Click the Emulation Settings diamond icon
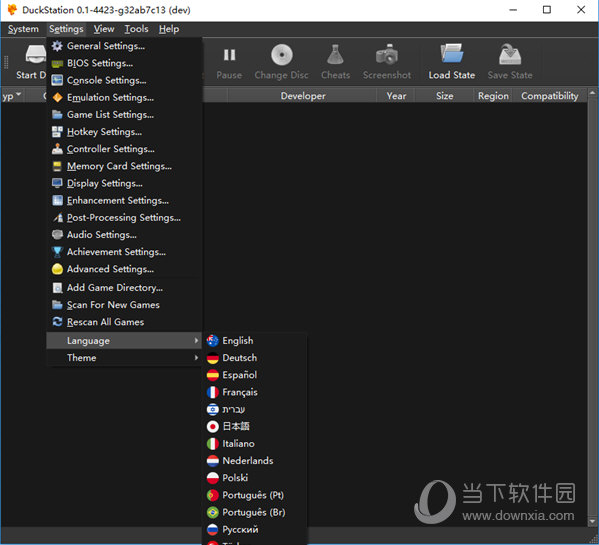The height and width of the screenshot is (545, 599). point(57,97)
